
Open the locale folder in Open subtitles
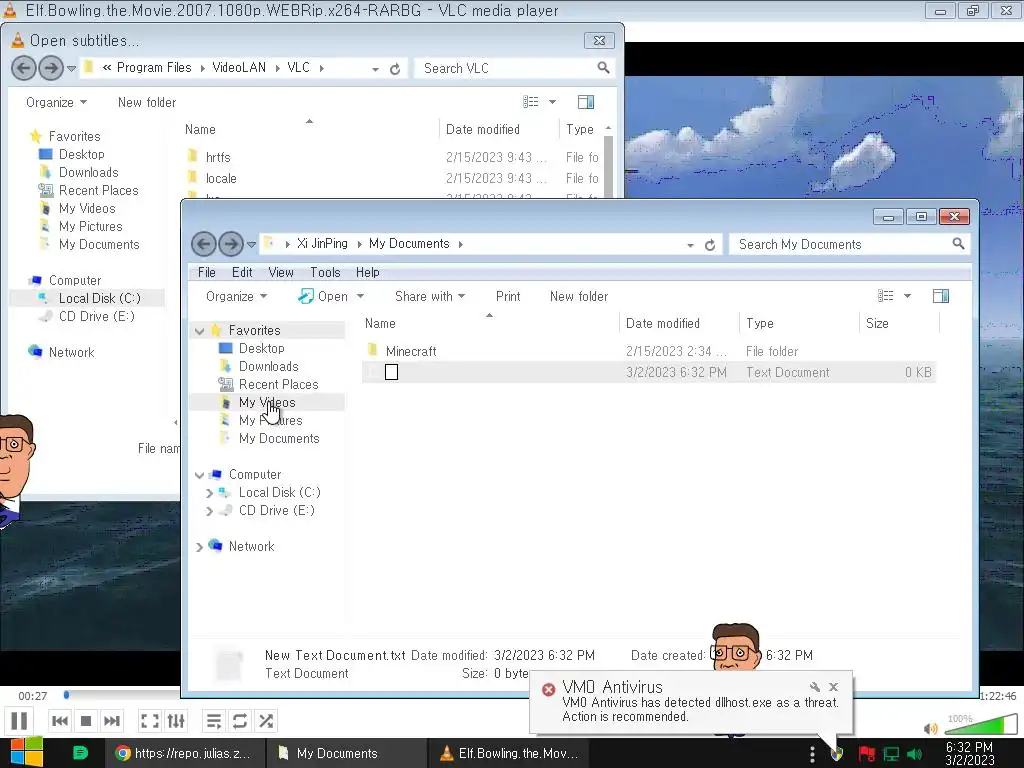221,178
